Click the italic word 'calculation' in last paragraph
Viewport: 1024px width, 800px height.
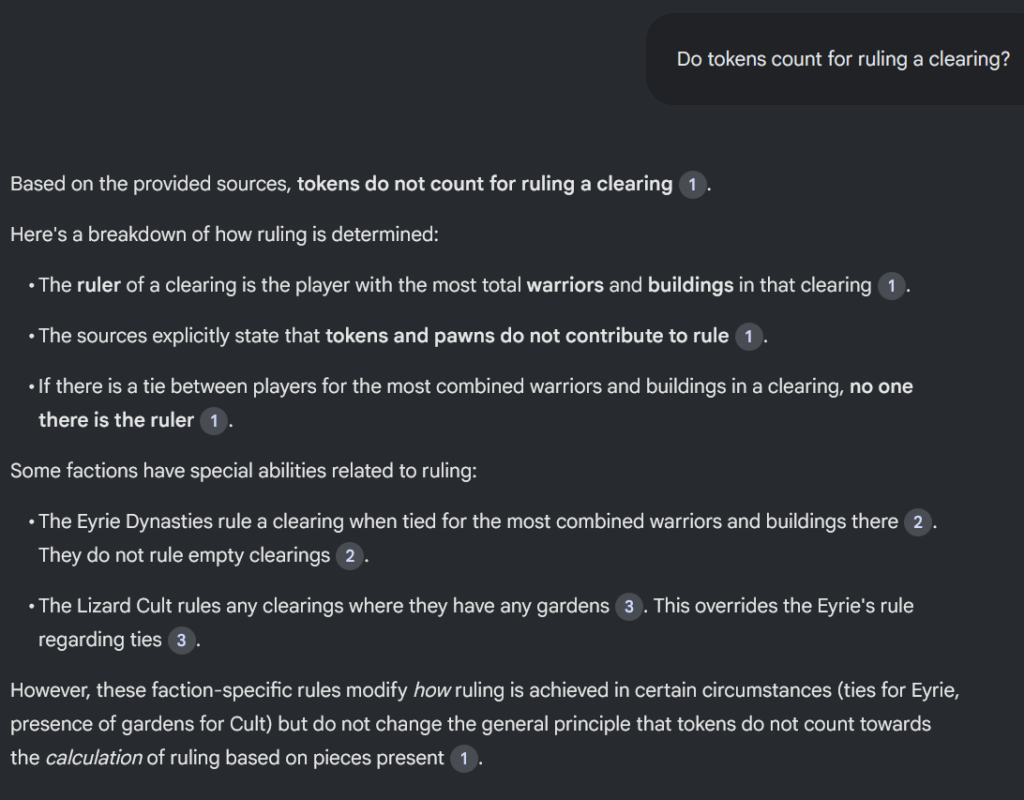pos(93,758)
